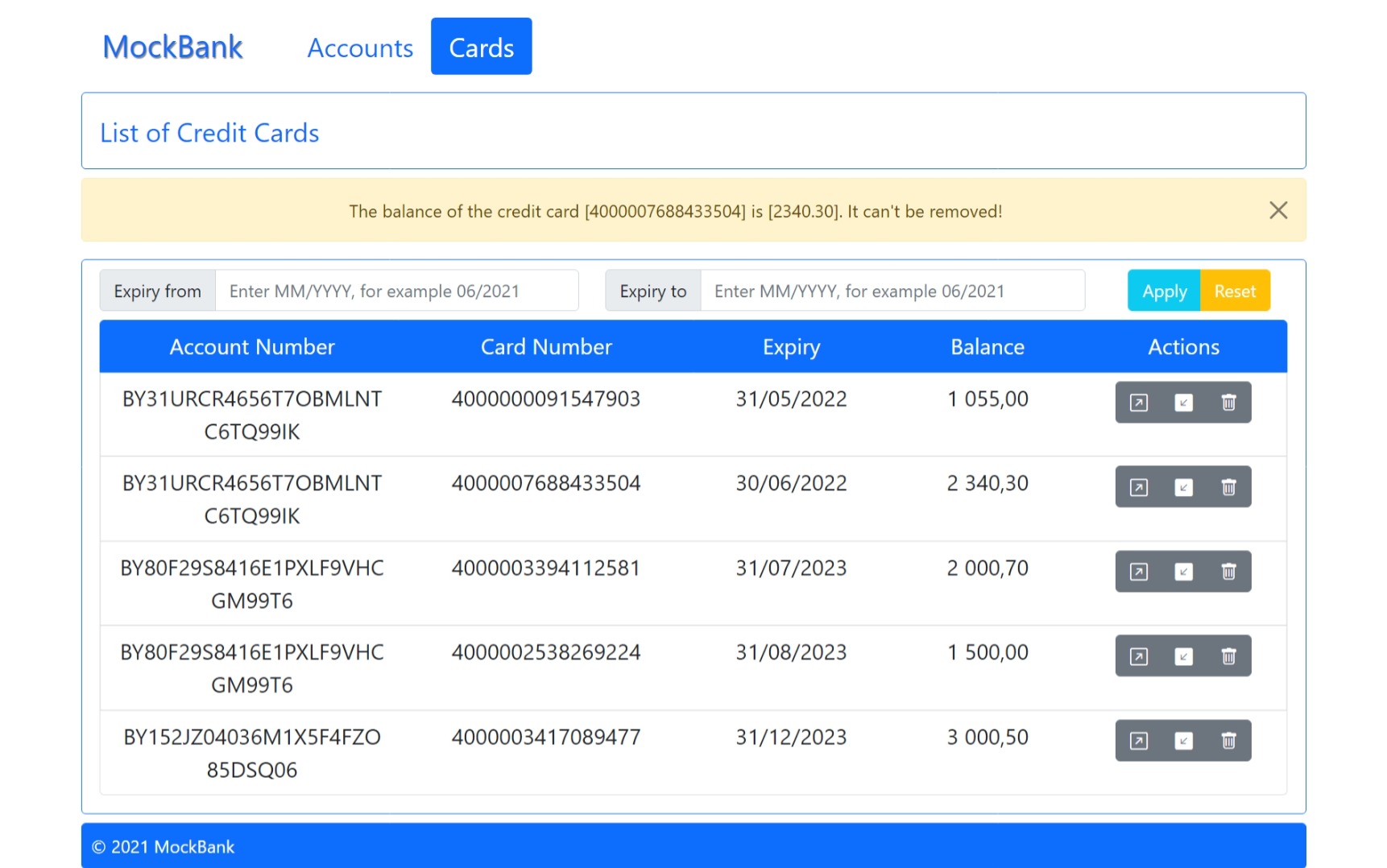The height and width of the screenshot is (868, 1387).
Task: Click deposit arrow icon for card 4000002538269224
Action: (1183, 656)
